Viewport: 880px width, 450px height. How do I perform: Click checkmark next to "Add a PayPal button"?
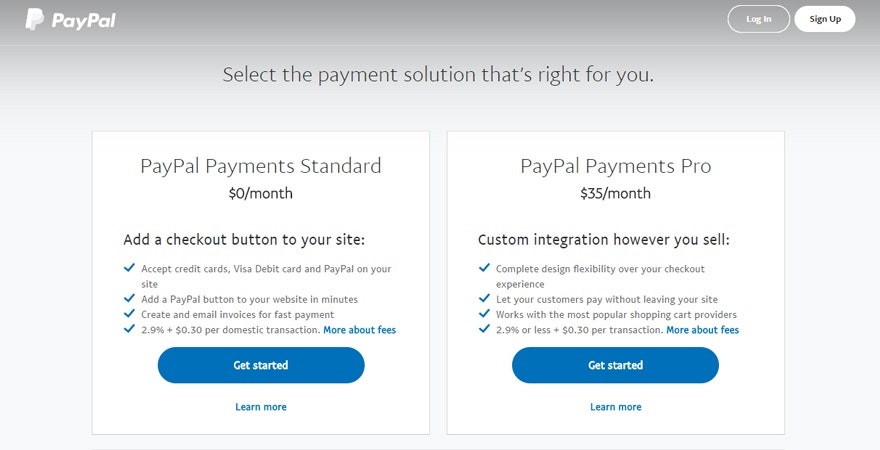129,298
